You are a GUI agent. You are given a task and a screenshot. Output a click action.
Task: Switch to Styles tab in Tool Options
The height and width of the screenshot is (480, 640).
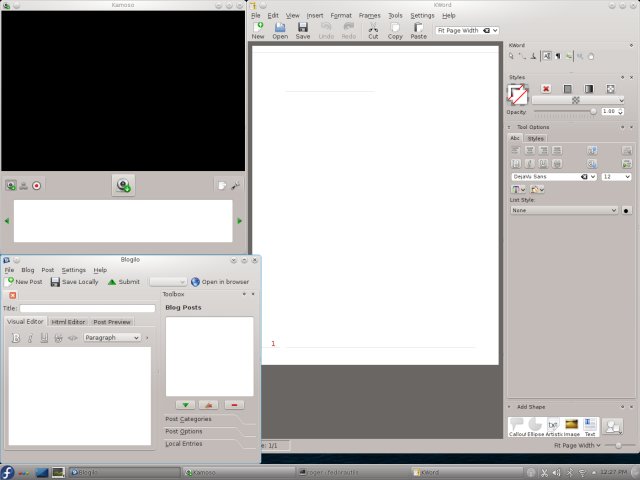point(535,138)
